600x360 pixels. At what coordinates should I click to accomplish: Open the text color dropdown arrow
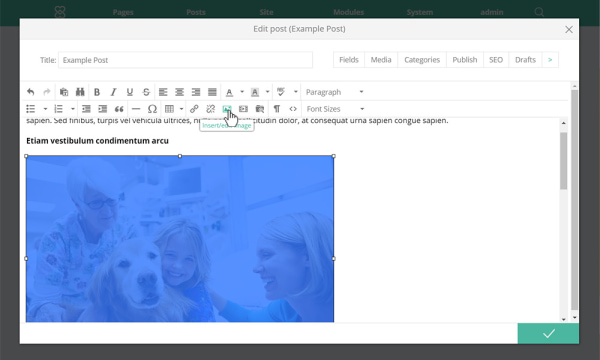tap(242, 92)
